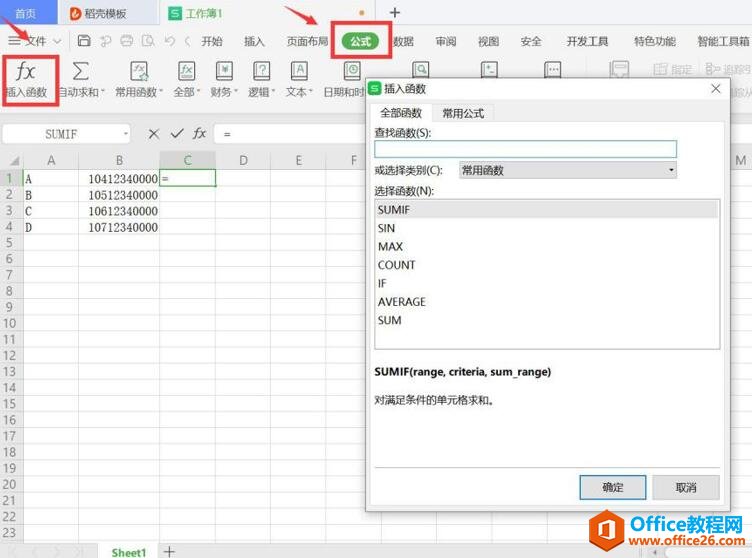Select cell B4 containing 10712340000
This screenshot has width=752, height=558.
pyautogui.click(x=119, y=227)
